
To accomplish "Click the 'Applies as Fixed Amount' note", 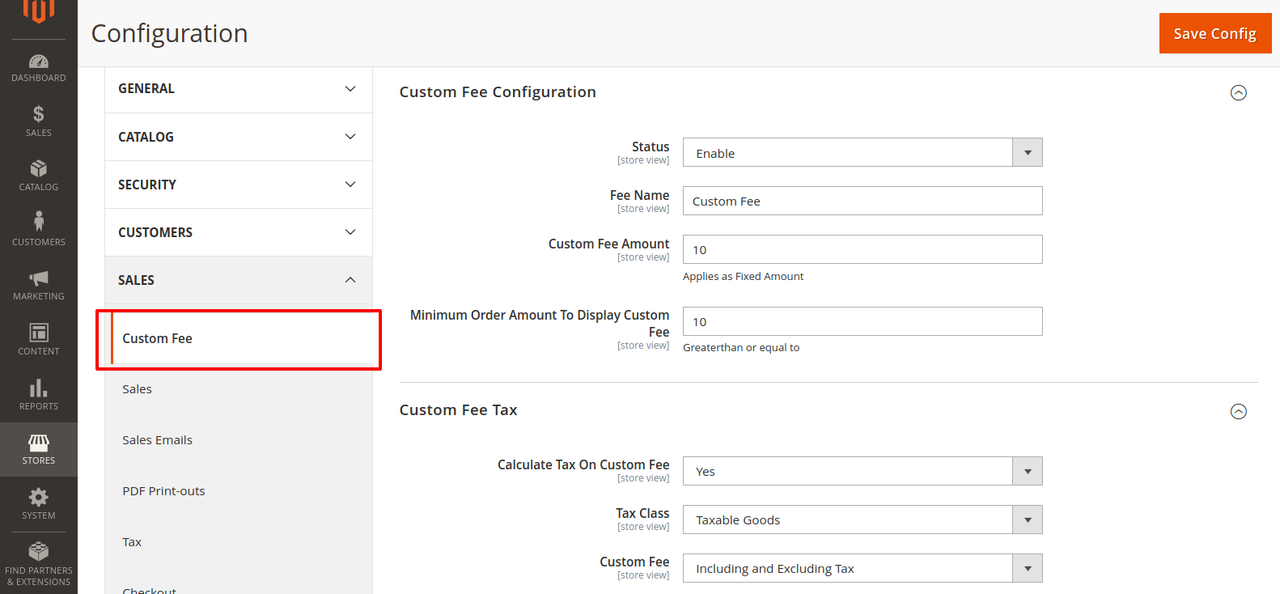I will [x=743, y=276].
